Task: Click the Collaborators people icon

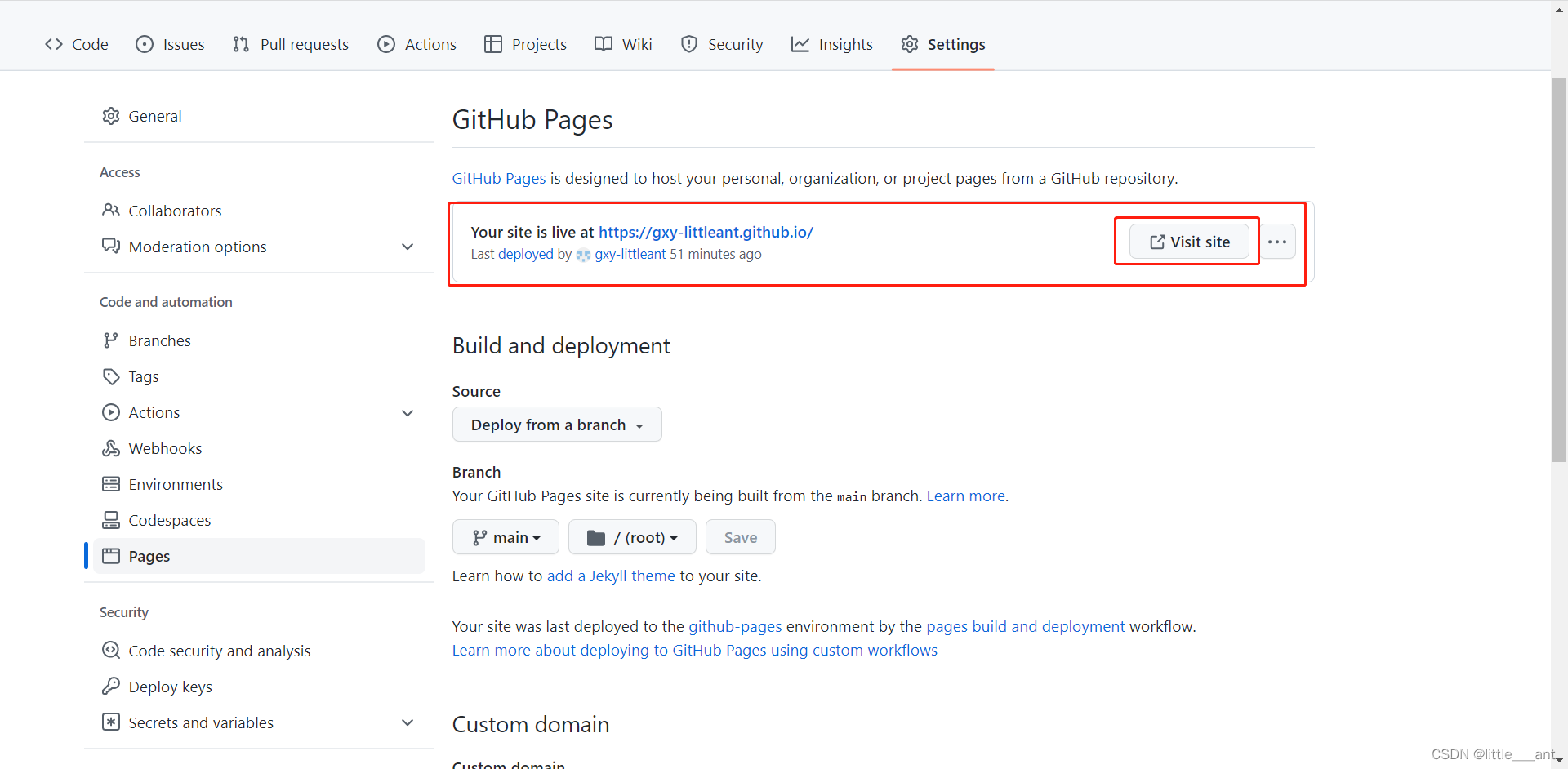Action: (111, 211)
